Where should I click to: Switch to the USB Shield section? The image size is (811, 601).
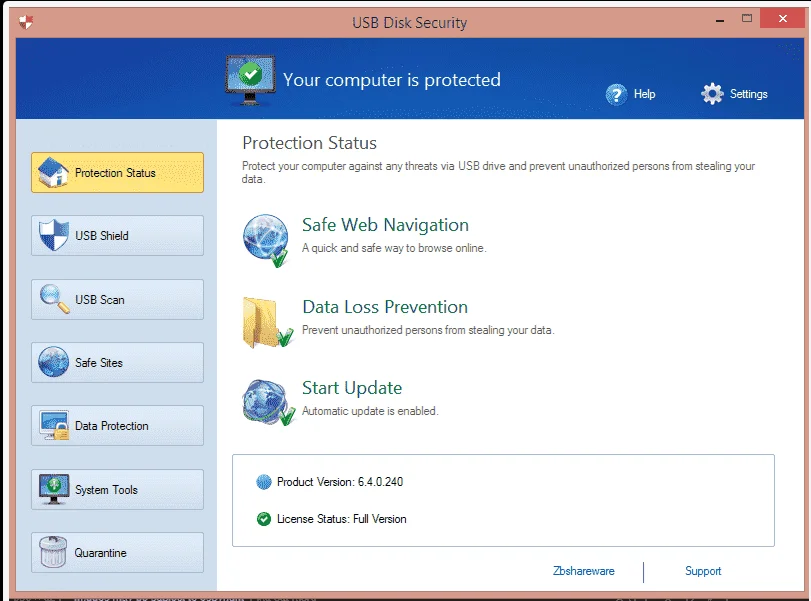pyautogui.click(x=117, y=236)
